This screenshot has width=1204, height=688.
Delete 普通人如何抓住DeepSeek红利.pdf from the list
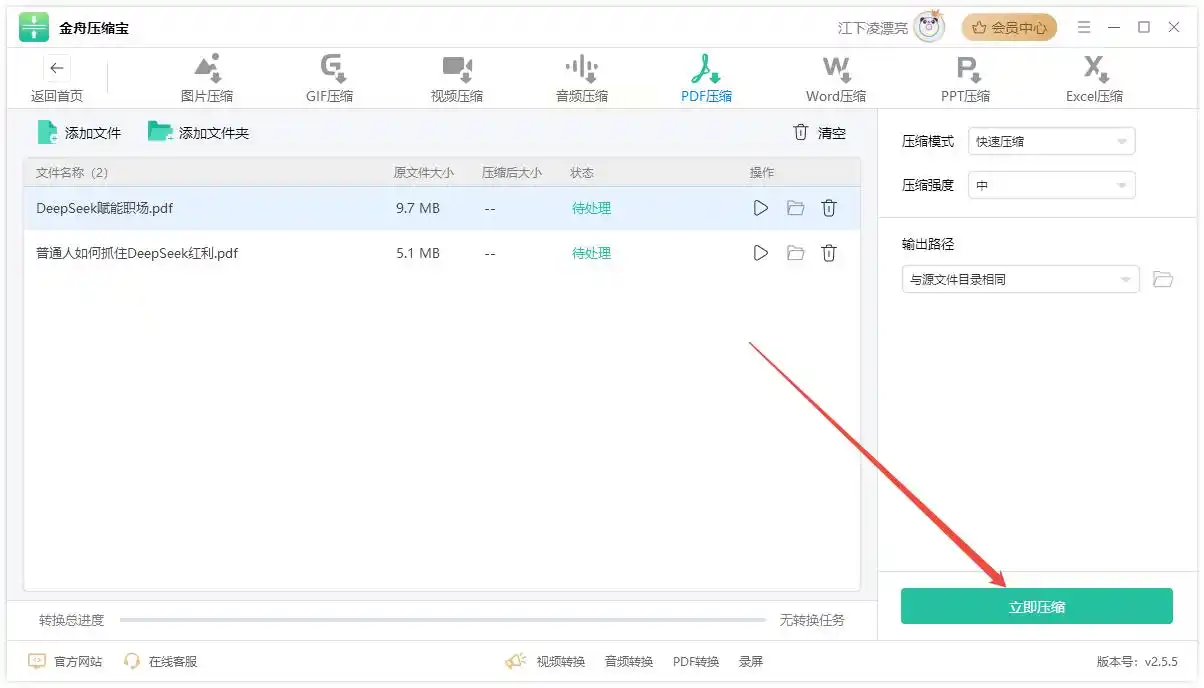coord(829,253)
